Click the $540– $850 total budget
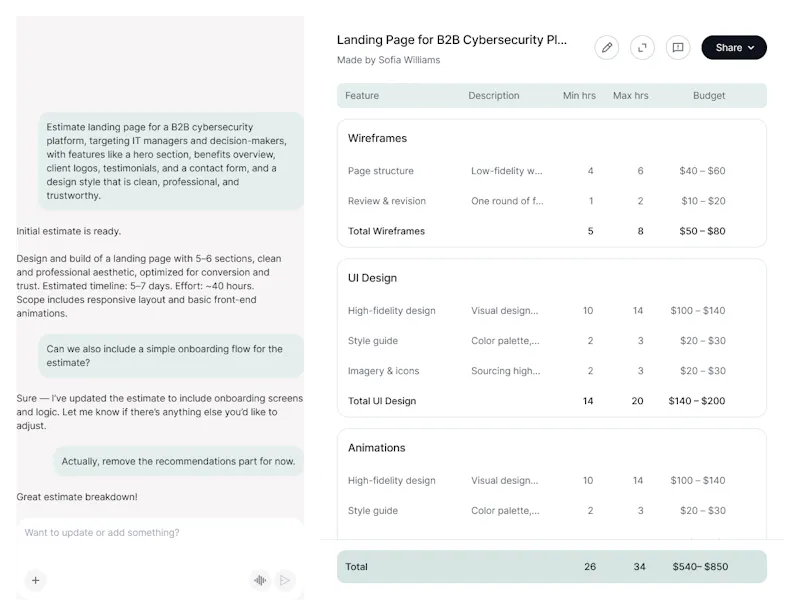This screenshot has width=800, height=616. click(x=700, y=566)
